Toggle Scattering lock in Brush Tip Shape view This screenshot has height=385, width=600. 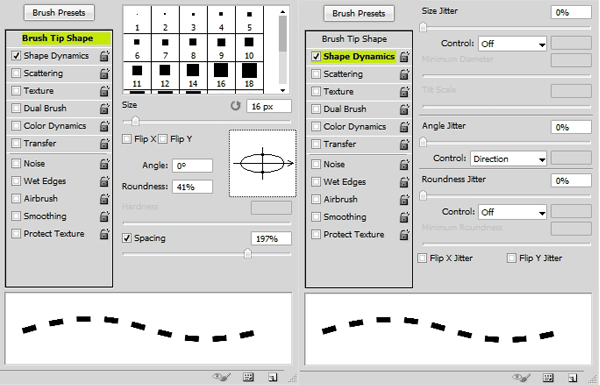coord(104,73)
